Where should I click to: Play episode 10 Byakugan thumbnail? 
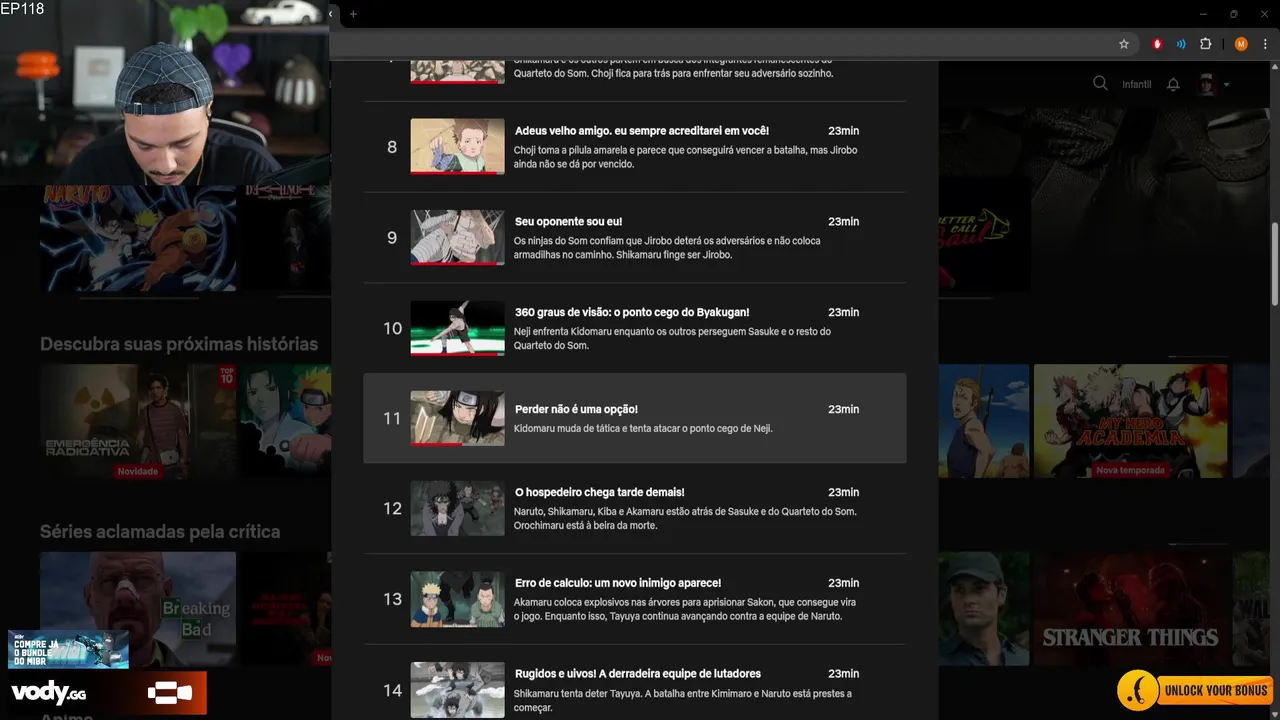(x=457, y=328)
